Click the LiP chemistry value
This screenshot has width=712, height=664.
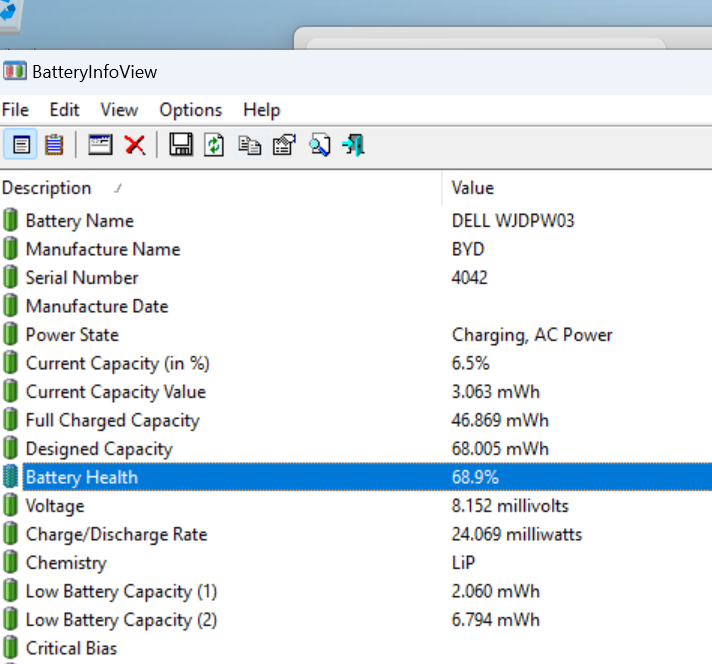tap(463, 563)
